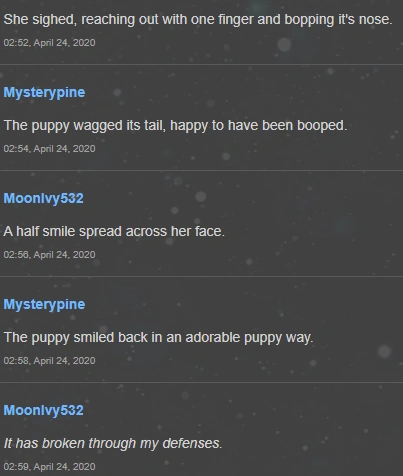This screenshot has height=476, width=403.
Task: Click the italic message "It has broken through my defenses"
Action: [113, 444]
